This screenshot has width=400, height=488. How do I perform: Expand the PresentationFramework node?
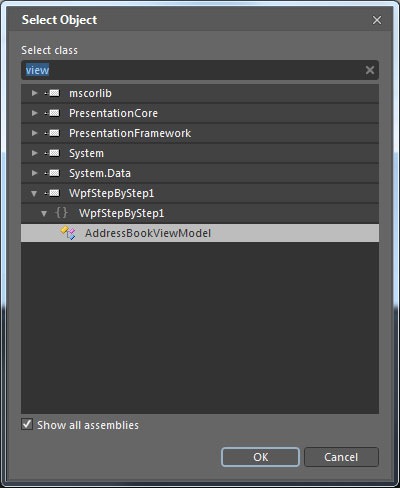tap(34, 133)
